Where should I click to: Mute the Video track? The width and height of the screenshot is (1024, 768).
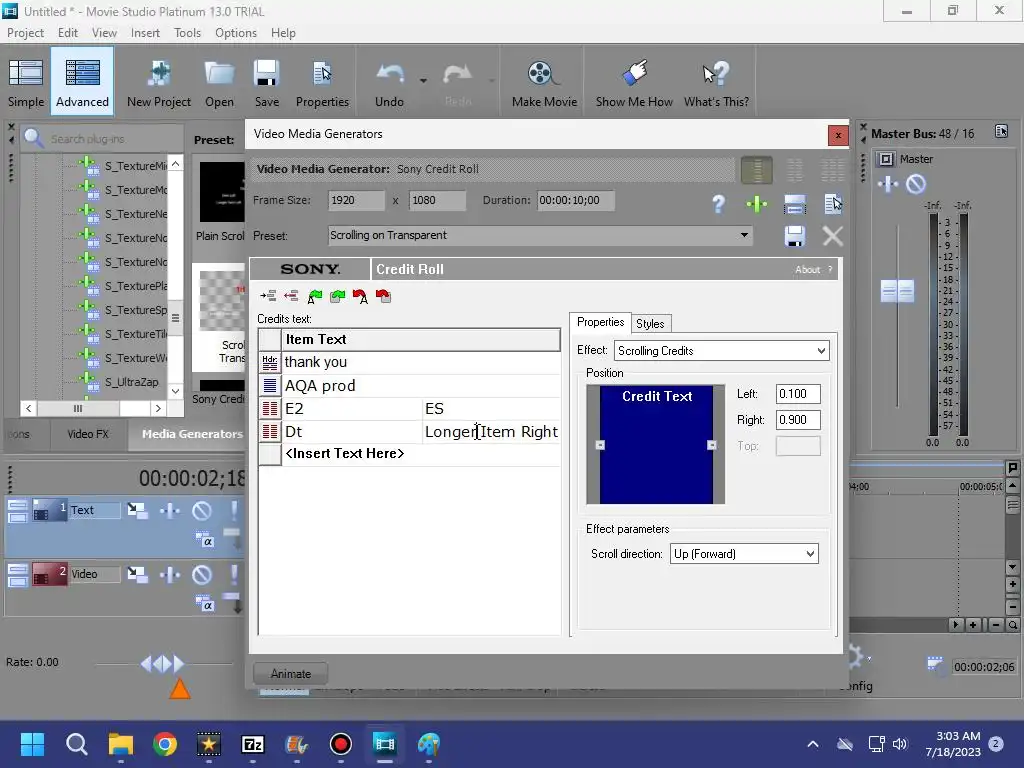pos(202,574)
